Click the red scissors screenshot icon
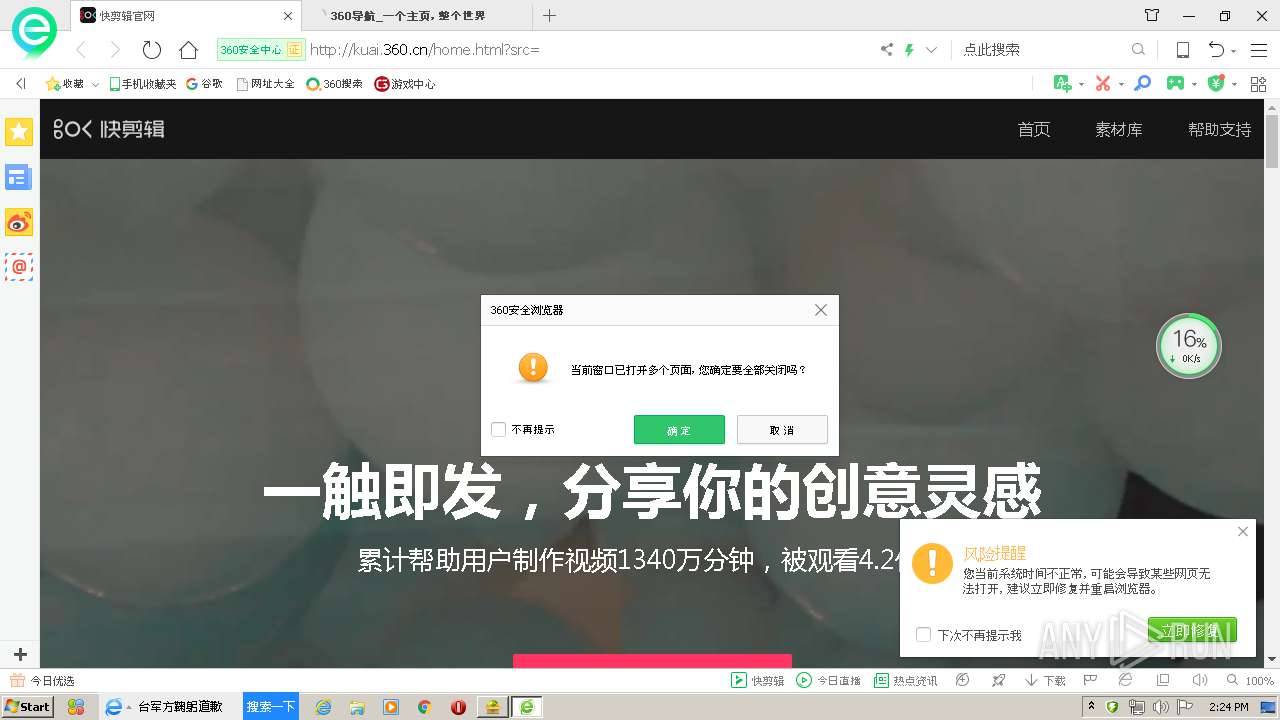Screen dimensions: 1280x720 point(1103,83)
